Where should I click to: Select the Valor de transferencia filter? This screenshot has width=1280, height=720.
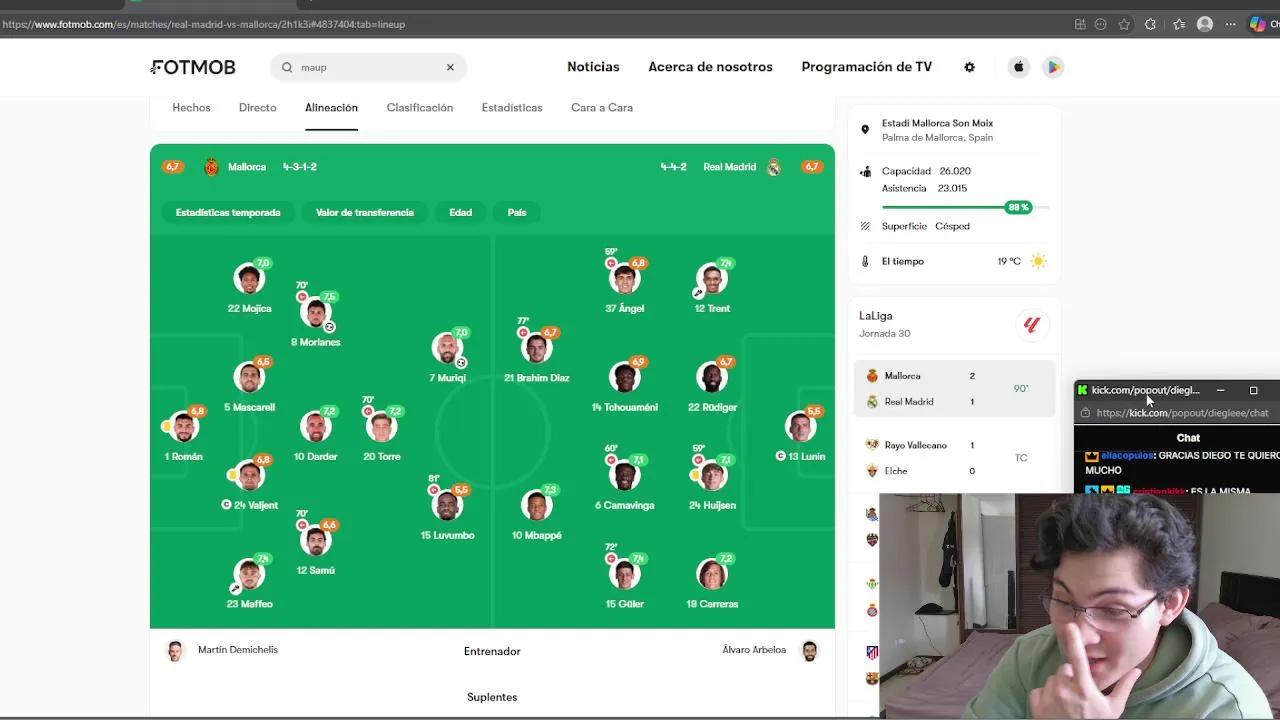point(365,212)
